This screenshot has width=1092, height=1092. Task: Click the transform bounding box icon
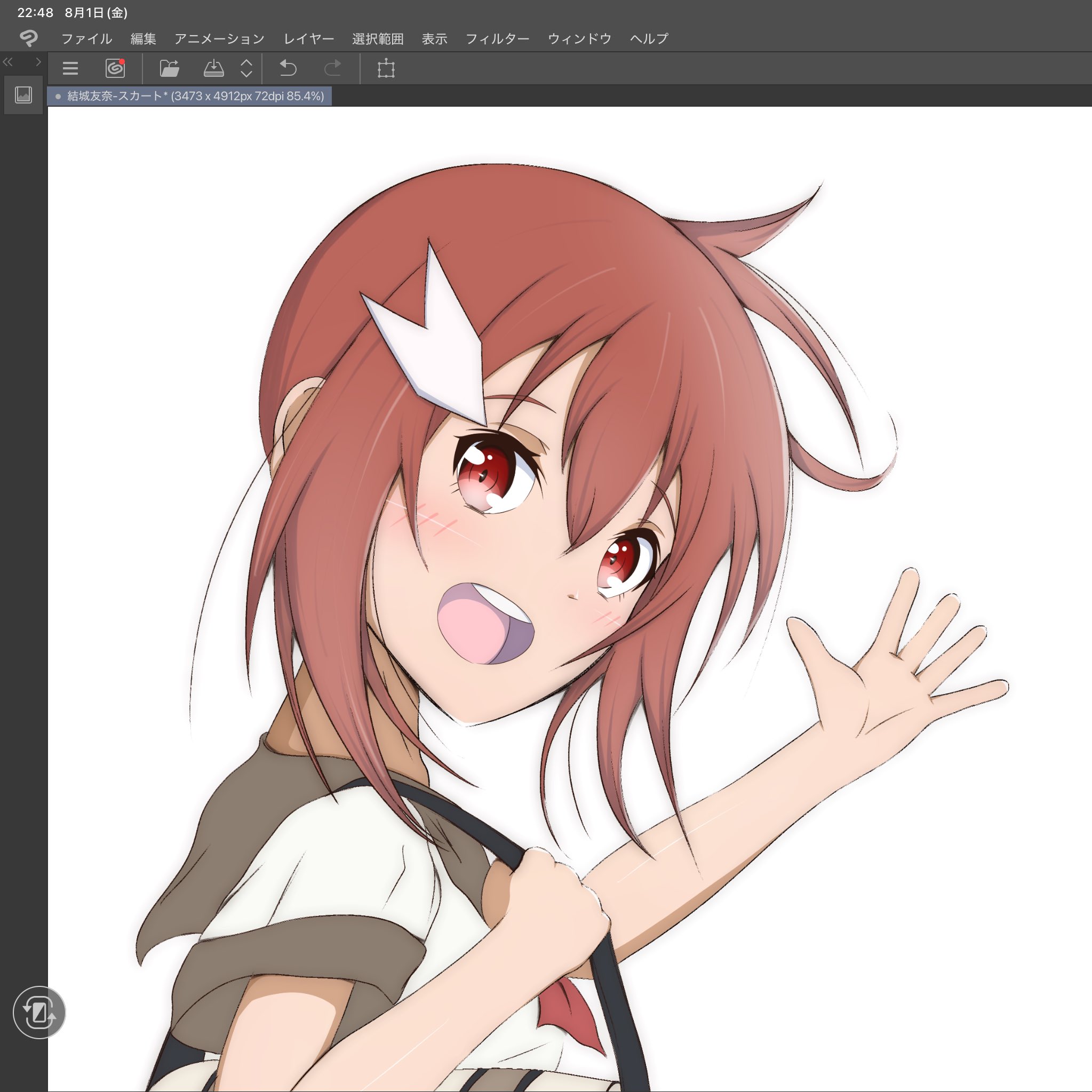coord(386,68)
